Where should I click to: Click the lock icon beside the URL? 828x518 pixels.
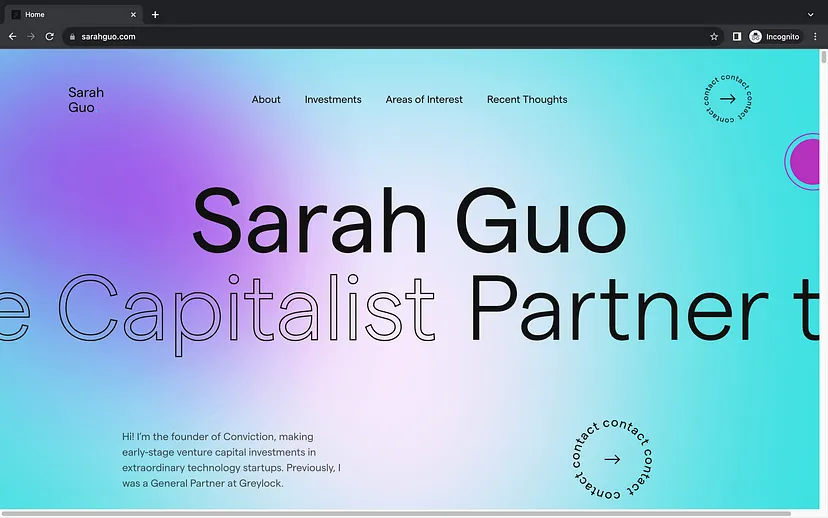point(72,36)
